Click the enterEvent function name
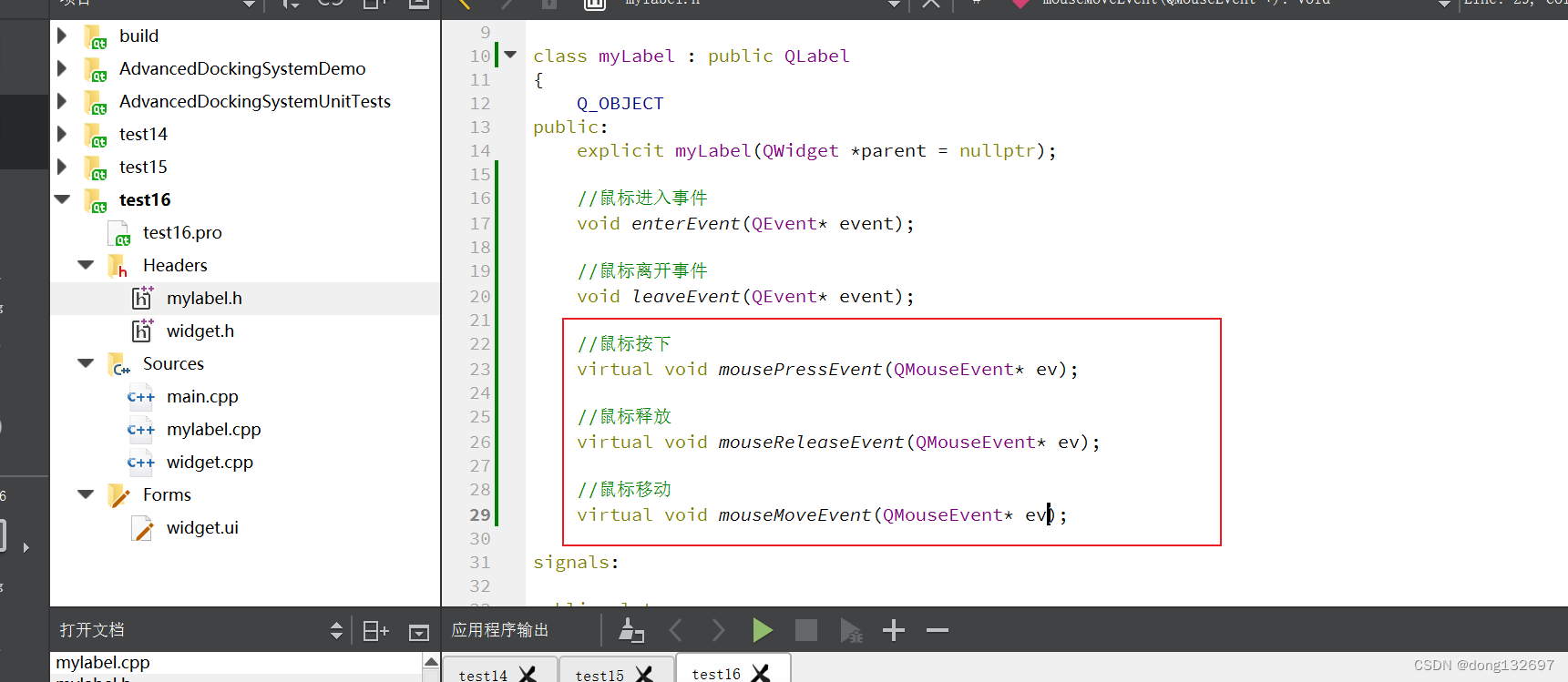The image size is (1568, 682). click(x=685, y=223)
